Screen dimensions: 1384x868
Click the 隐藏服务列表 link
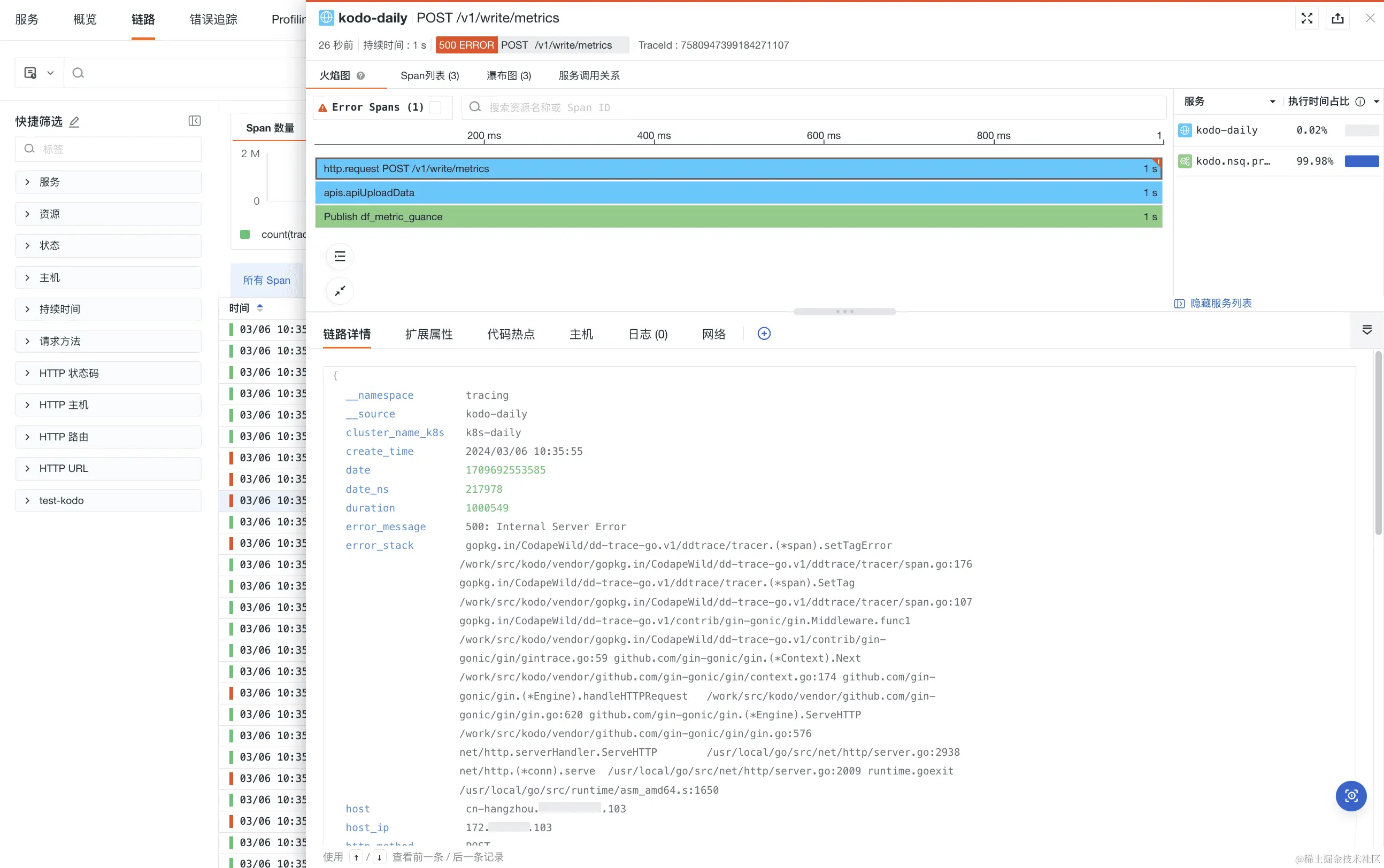1220,303
